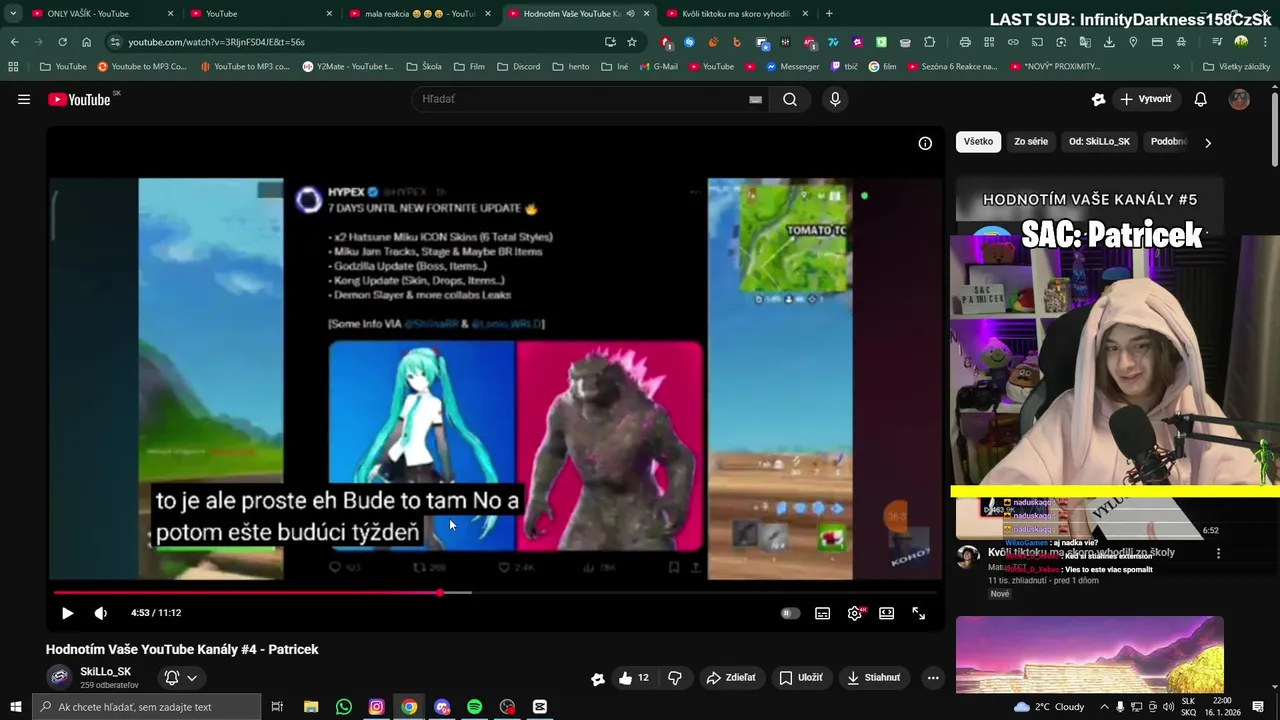Open options for Kvôli tiktoku recommended video
The width and height of the screenshot is (1280, 720).
pos(1218,553)
